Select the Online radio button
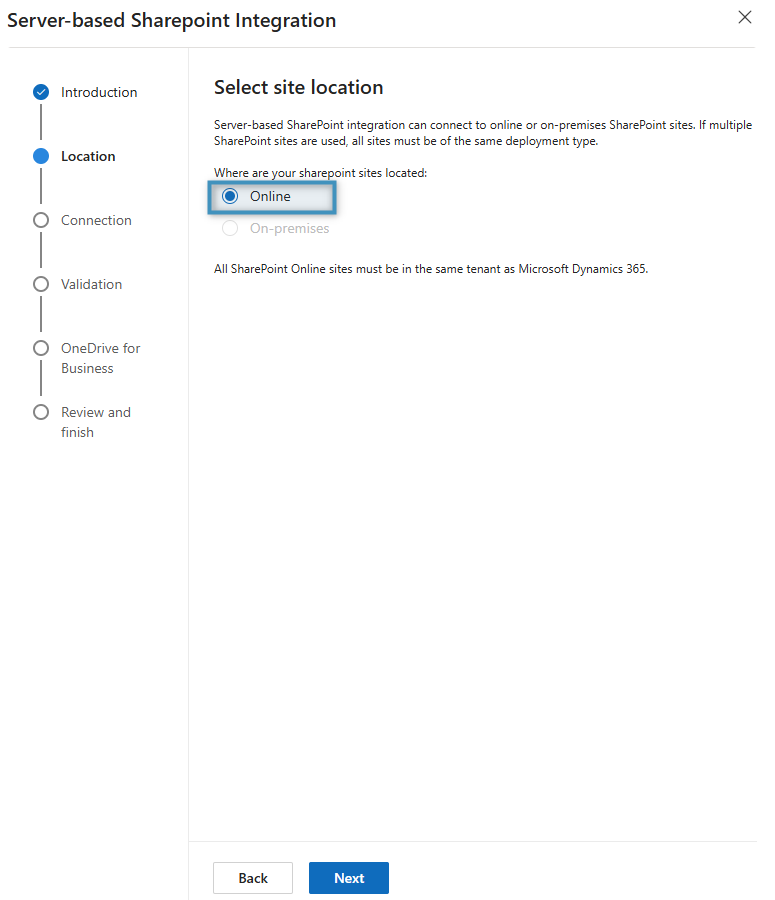Viewport: 775px width, 900px height. 230,196
